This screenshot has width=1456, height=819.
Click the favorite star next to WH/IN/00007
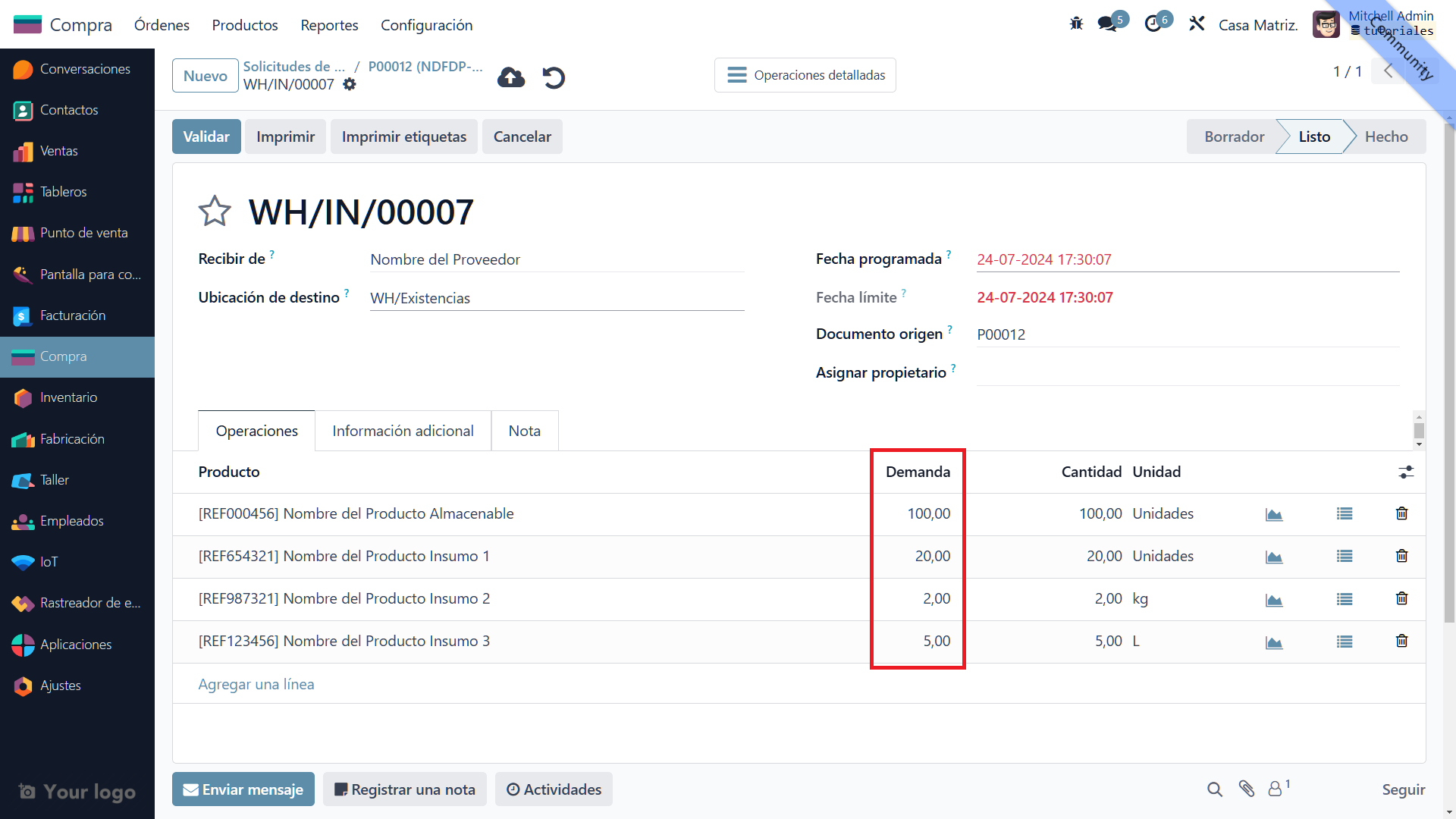(215, 212)
